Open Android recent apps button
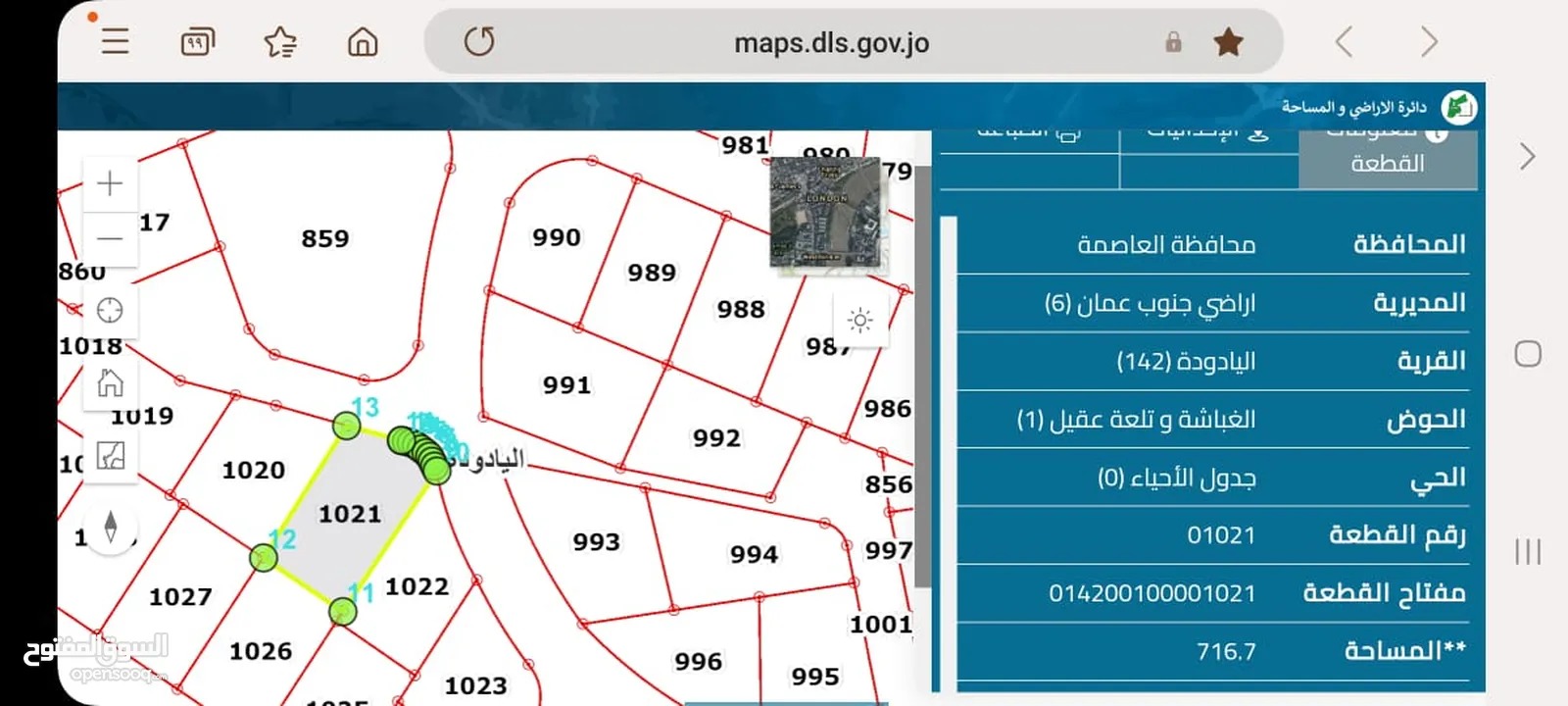The image size is (1568, 706). pos(1528,551)
